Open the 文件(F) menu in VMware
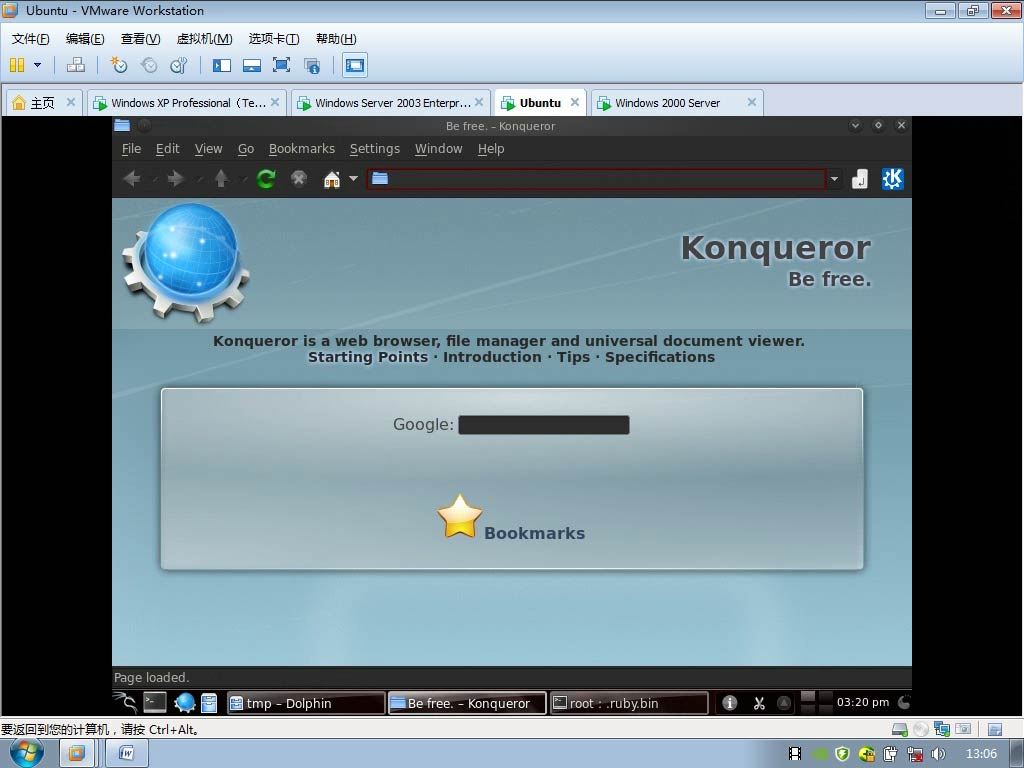The height and width of the screenshot is (768, 1024). pos(31,39)
